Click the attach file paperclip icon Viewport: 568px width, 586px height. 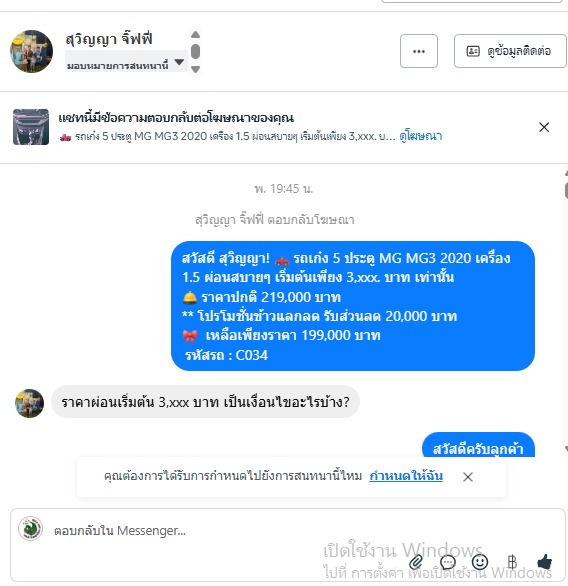tap(416, 562)
